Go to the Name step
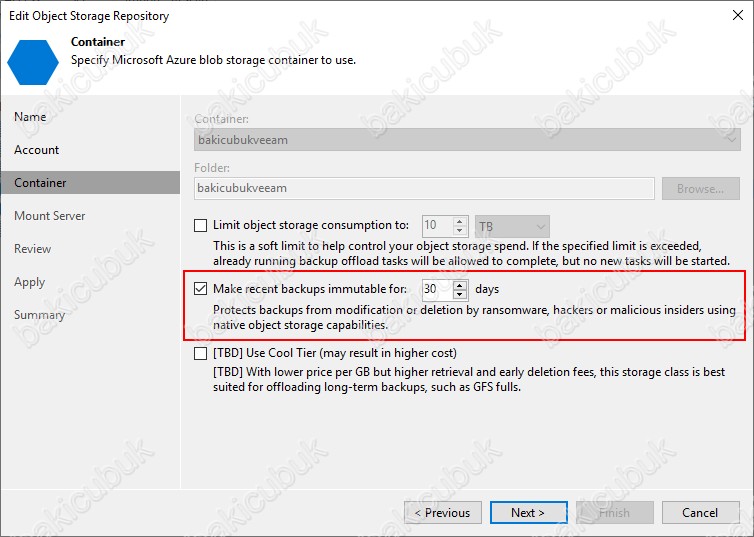Viewport: 754px width, 537px height. pos(30,117)
